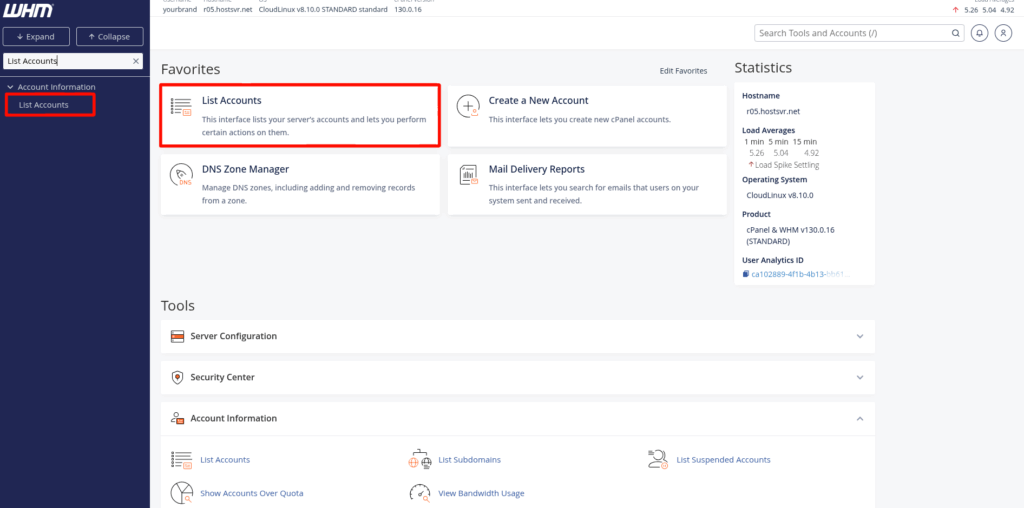Image resolution: width=1024 pixels, height=508 pixels.
Task: Select List Accounts in sidebar tree
Action: pyautogui.click(x=44, y=105)
